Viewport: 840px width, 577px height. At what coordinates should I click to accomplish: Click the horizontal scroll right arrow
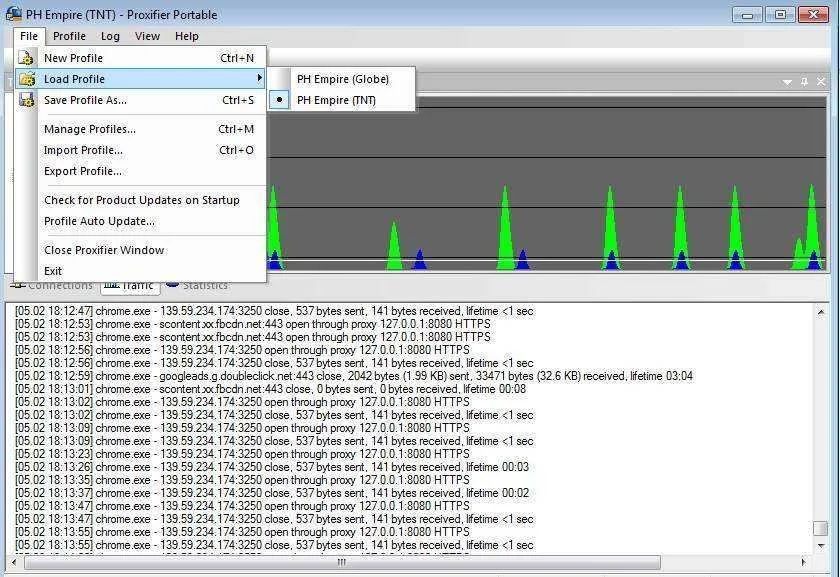point(803,562)
